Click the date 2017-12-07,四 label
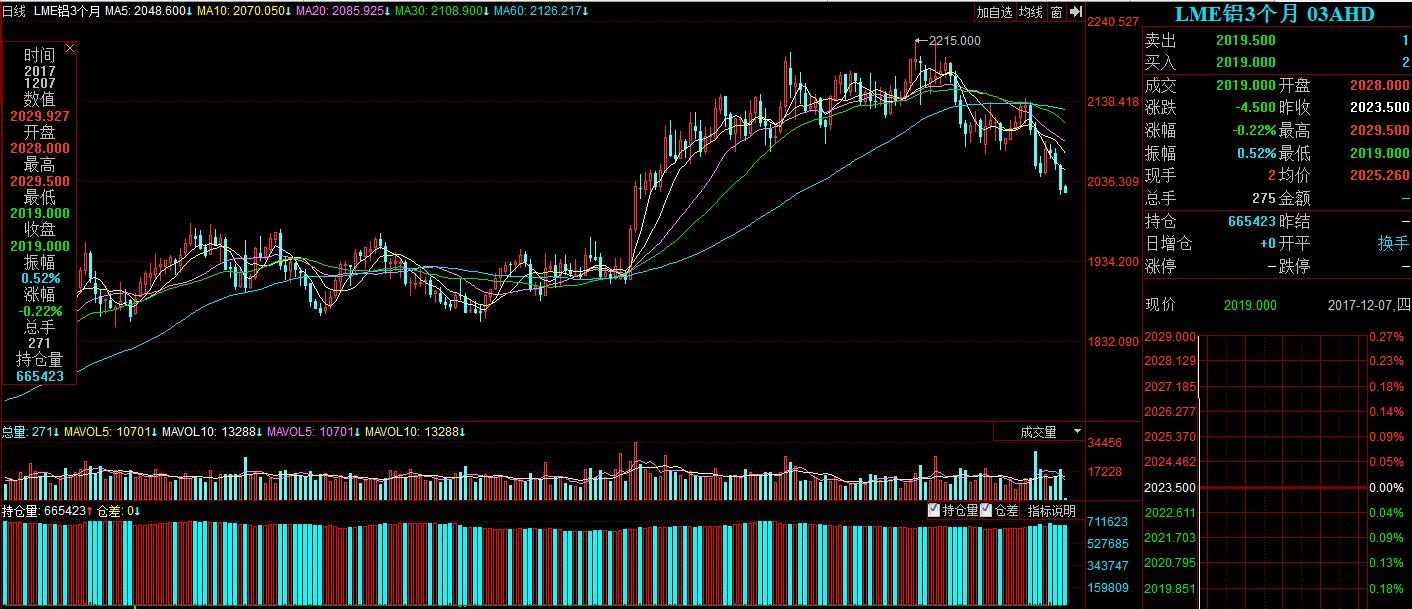Screen dimensions: 1412x609 pyautogui.click(x=1369, y=305)
